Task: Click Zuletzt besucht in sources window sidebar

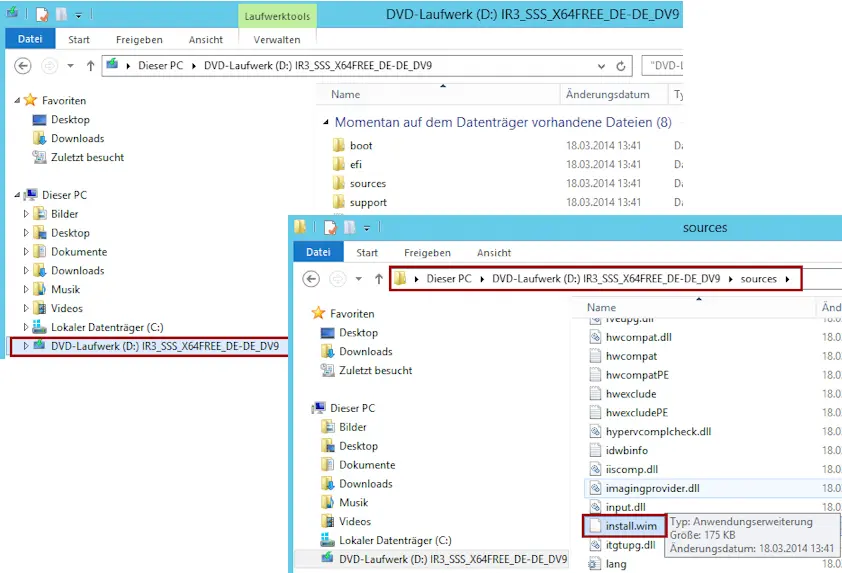Action: pos(375,371)
